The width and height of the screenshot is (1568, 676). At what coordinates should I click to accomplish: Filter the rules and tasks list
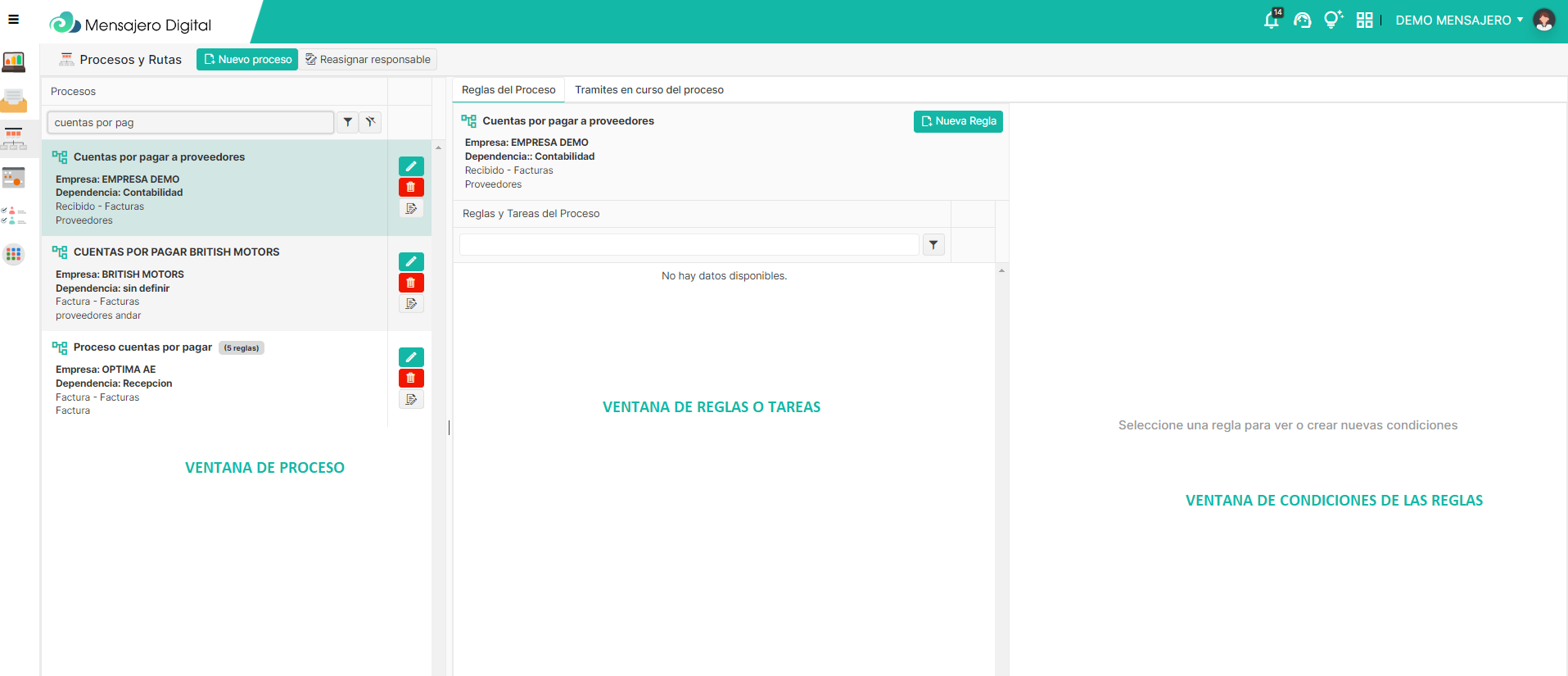pyautogui.click(x=933, y=245)
